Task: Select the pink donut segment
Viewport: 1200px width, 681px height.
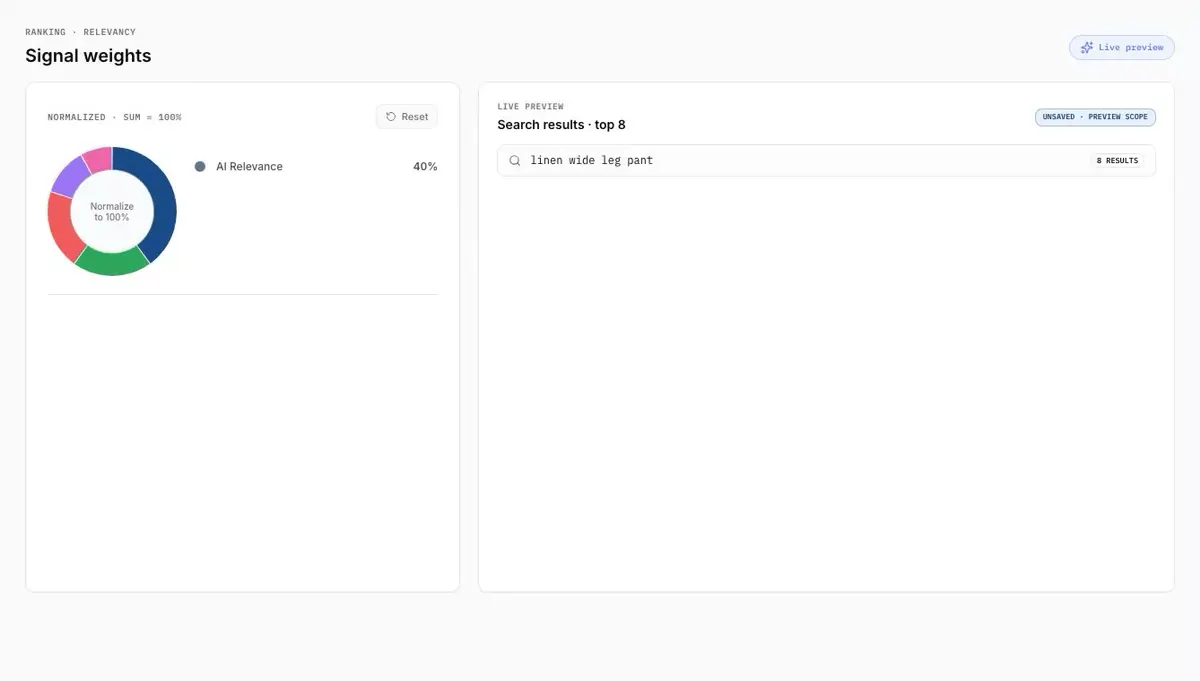Action: [98, 159]
